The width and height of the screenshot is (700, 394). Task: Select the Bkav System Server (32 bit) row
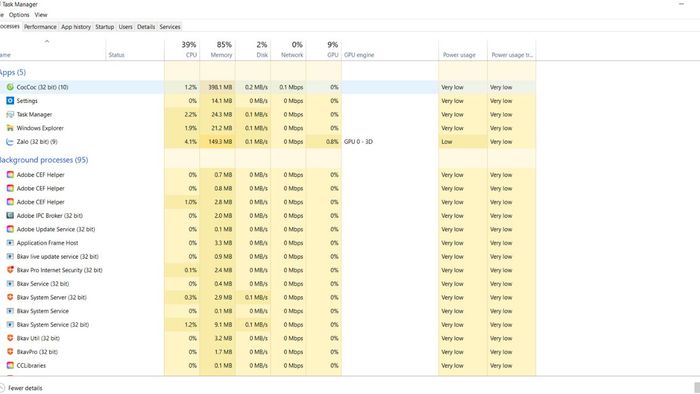pos(268,297)
